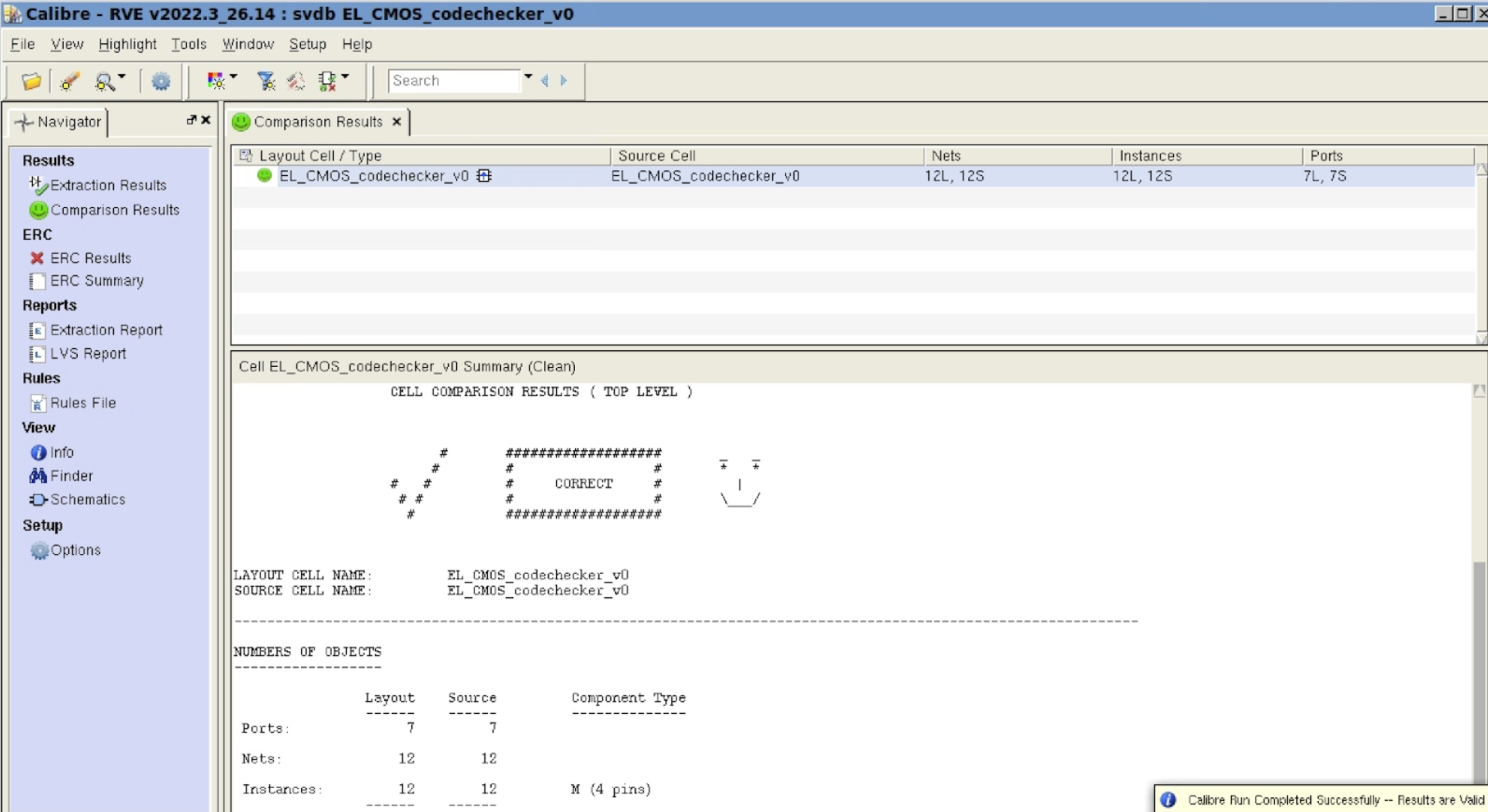The width and height of the screenshot is (1488, 812).
Task: Click in the Search input field
Action: coord(454,80)
